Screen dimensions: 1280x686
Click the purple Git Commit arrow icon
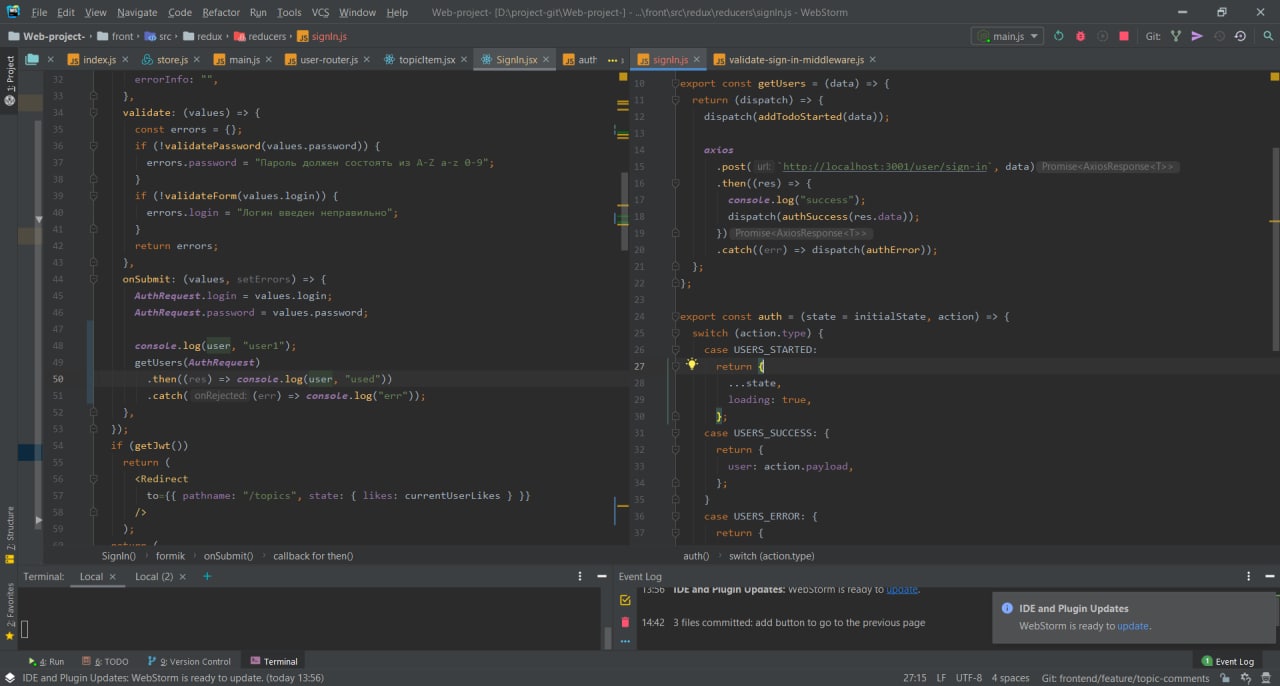coord(1197,36)
